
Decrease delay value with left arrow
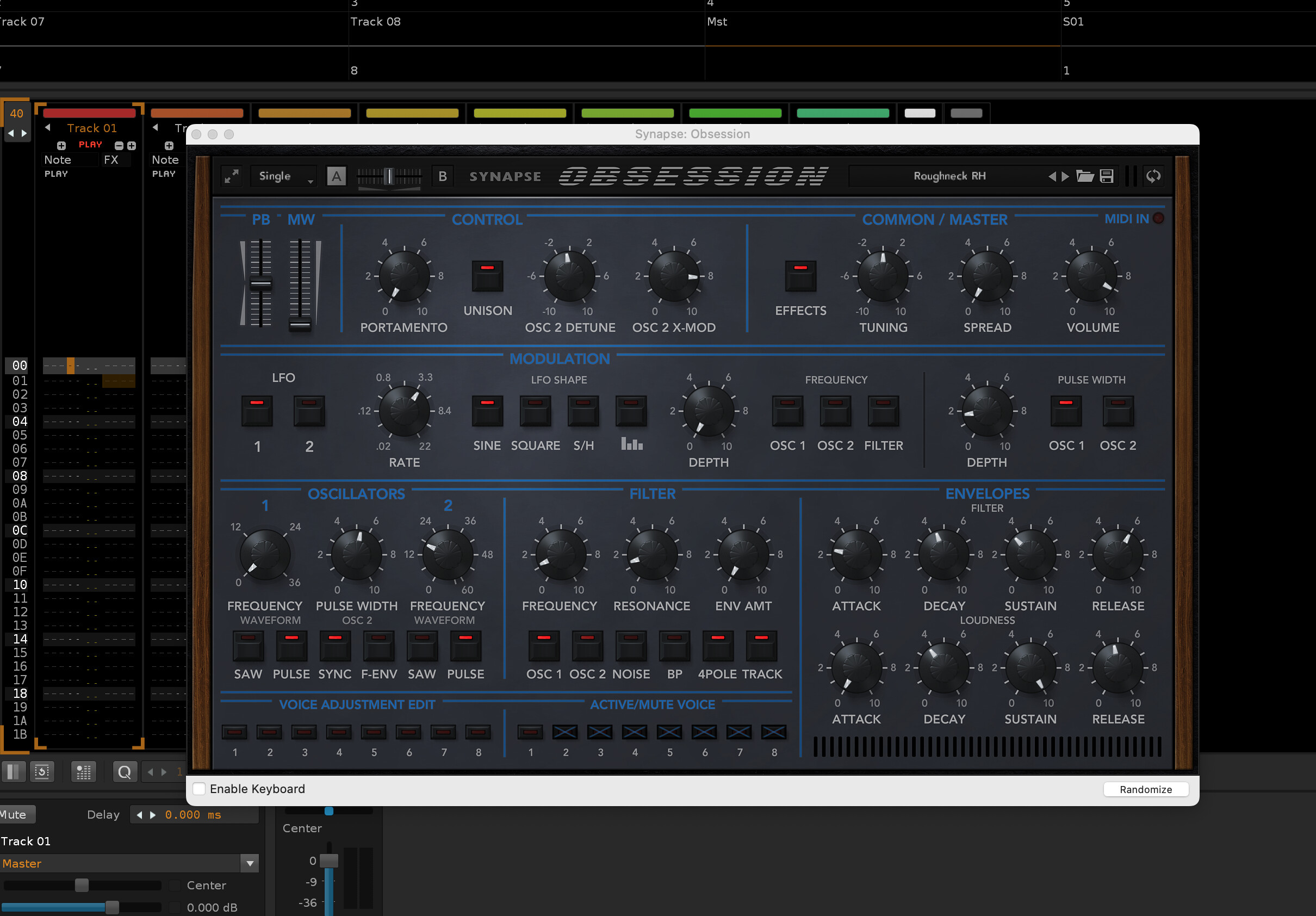coord(139,814)
